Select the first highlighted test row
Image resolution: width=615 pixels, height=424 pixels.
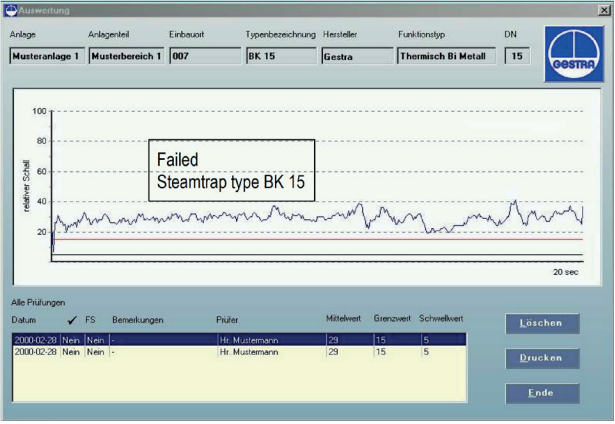(x=238, y=340)
